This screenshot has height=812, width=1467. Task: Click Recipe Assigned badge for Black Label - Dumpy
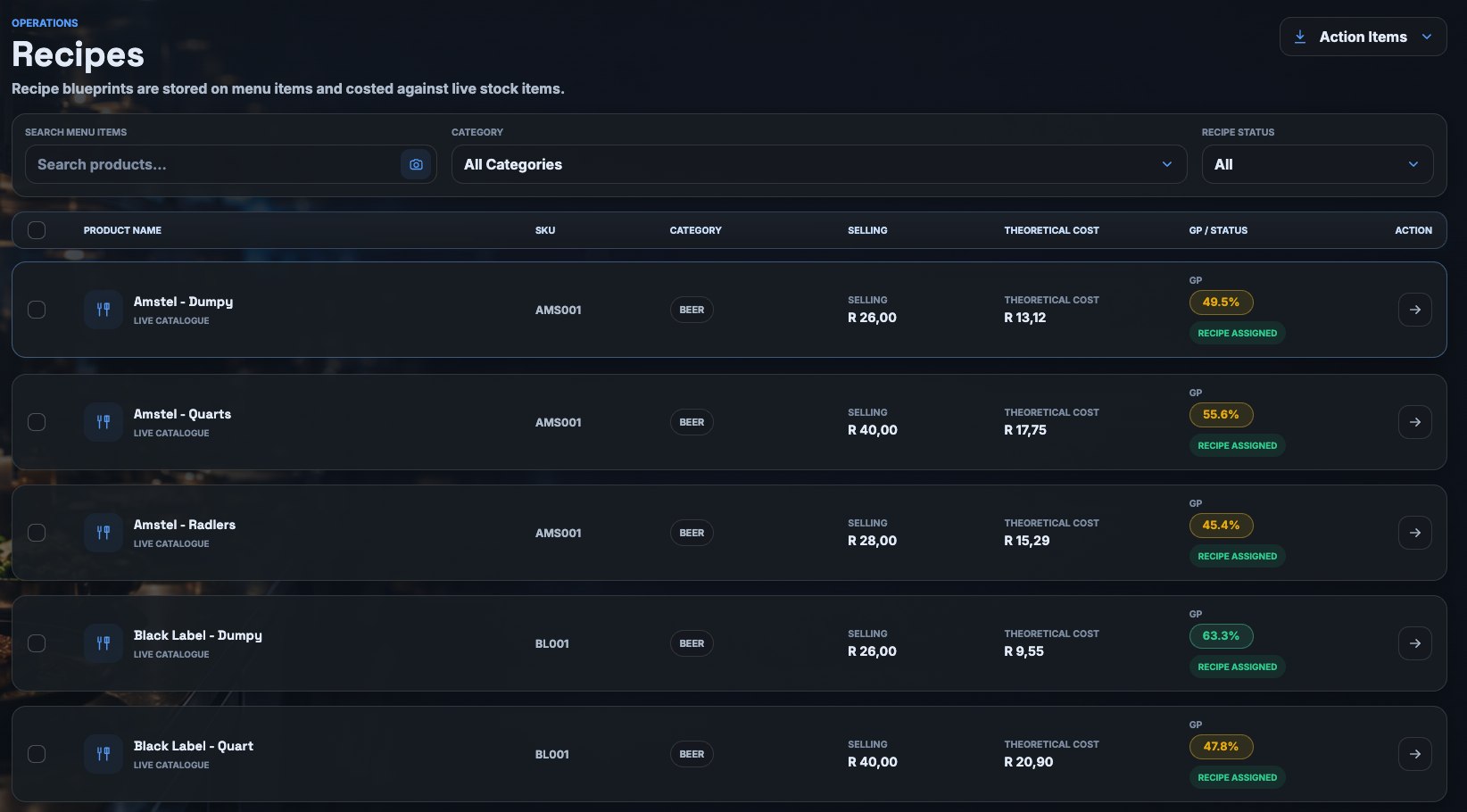click(1237, 667)
